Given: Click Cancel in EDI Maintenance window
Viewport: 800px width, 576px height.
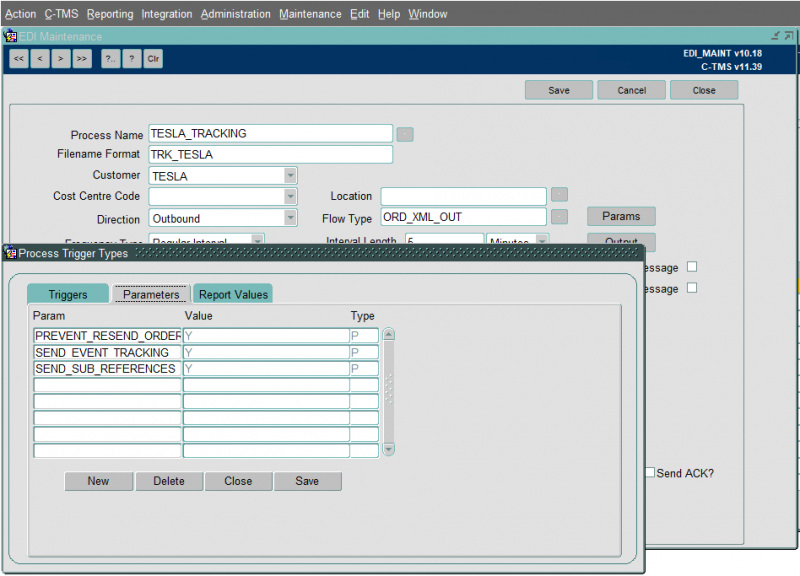Looking at the screenshot, I should pyautogui.click(x=632, y=90).
